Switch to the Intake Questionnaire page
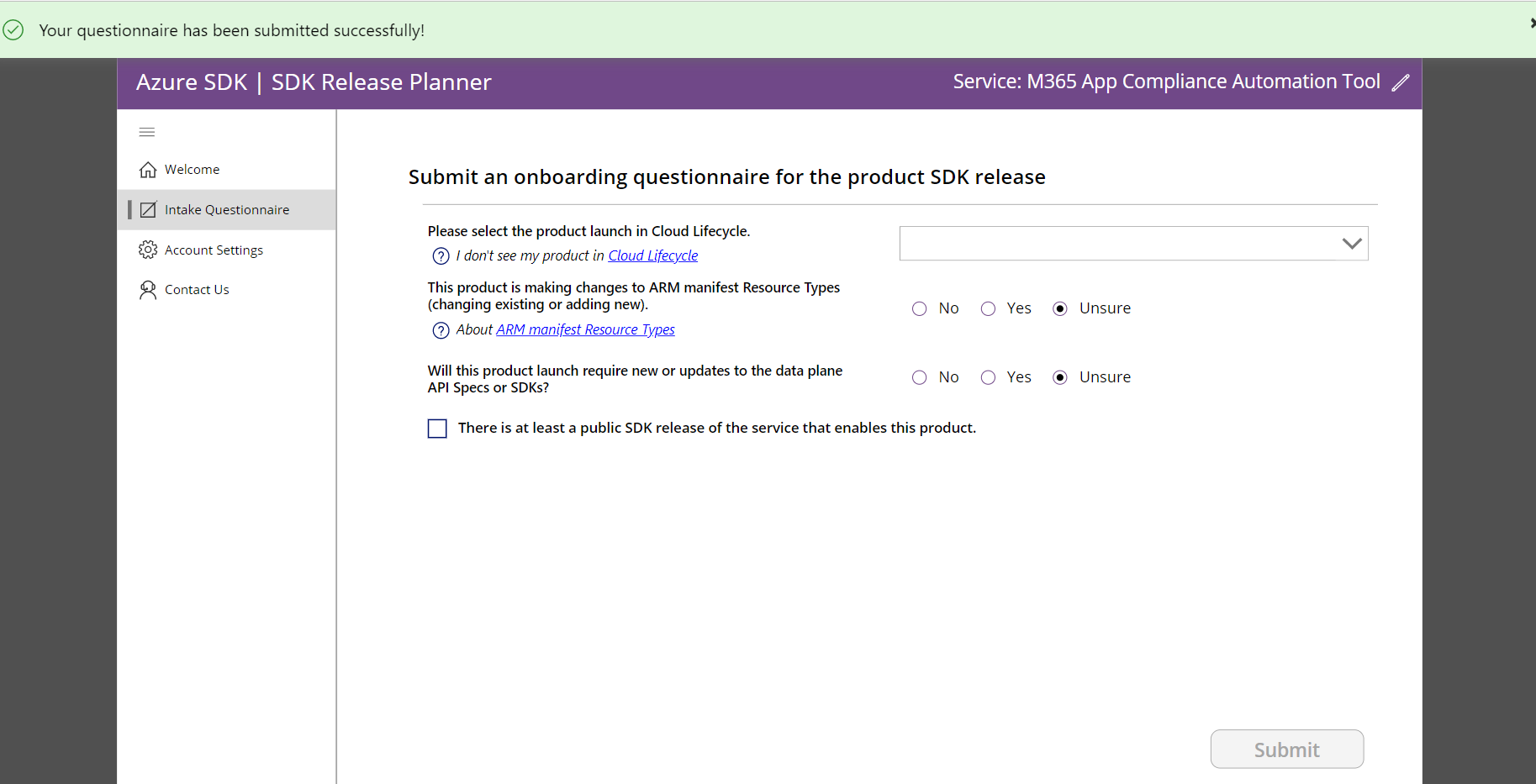This screenshot has width=1536, height=784. pos(227,209)
